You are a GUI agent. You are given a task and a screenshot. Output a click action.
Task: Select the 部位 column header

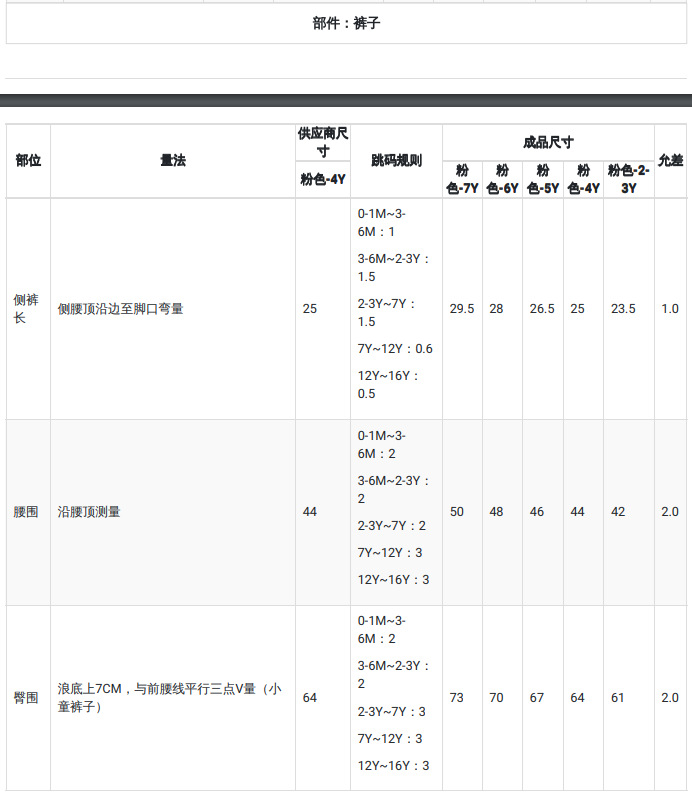click(28, 160)
